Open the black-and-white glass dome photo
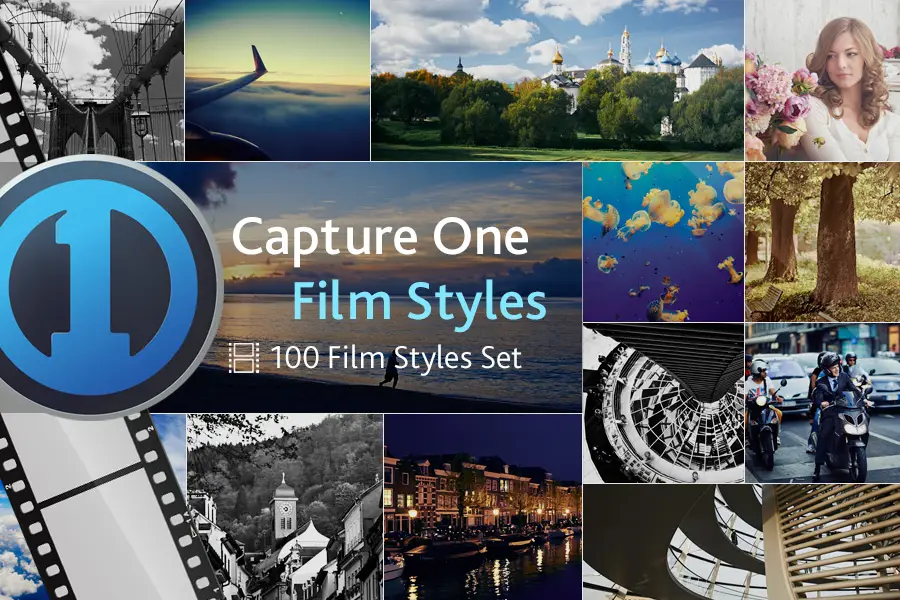Screen dimensions: 900x600 tap(664, 402)
